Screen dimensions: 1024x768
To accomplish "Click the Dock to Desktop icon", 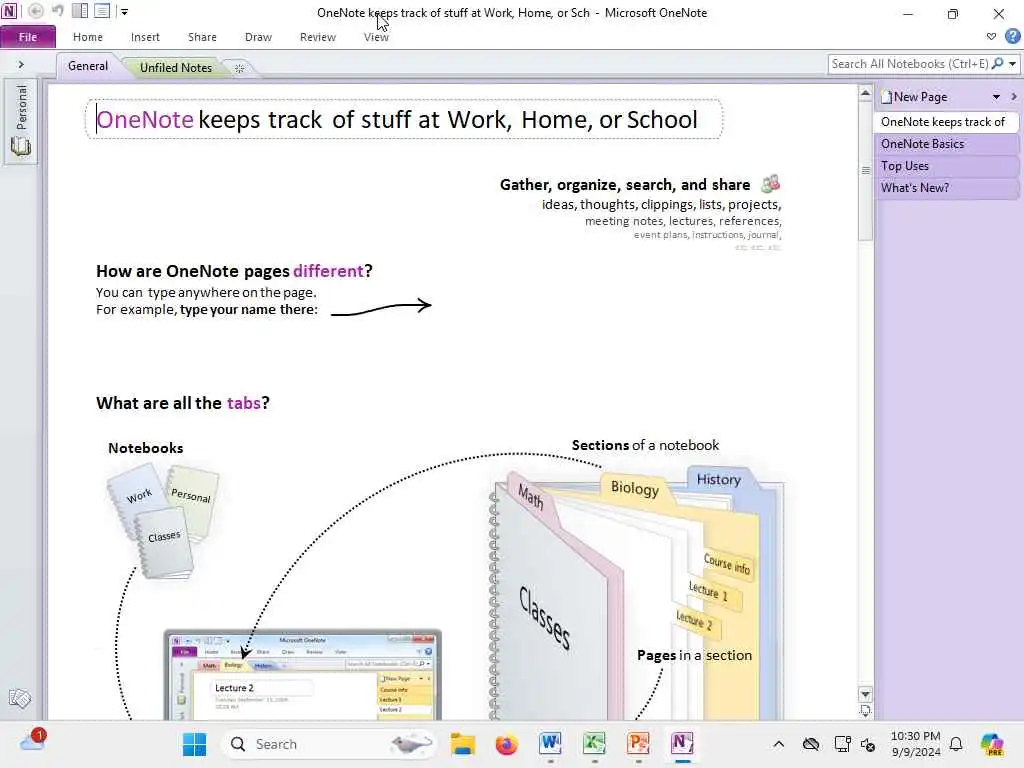I will [80, 11].
